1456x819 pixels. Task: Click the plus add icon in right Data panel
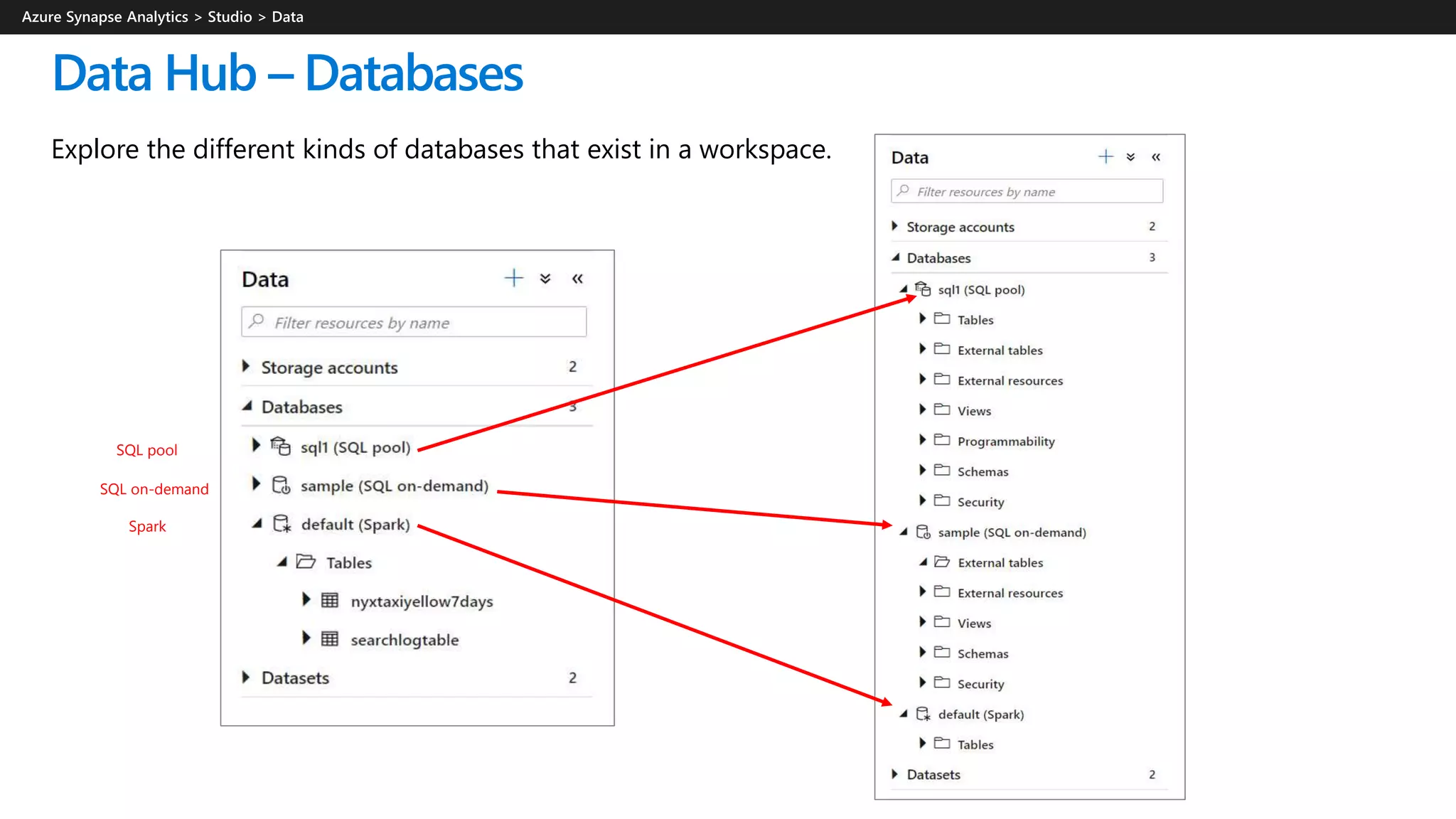point(1106,156)
